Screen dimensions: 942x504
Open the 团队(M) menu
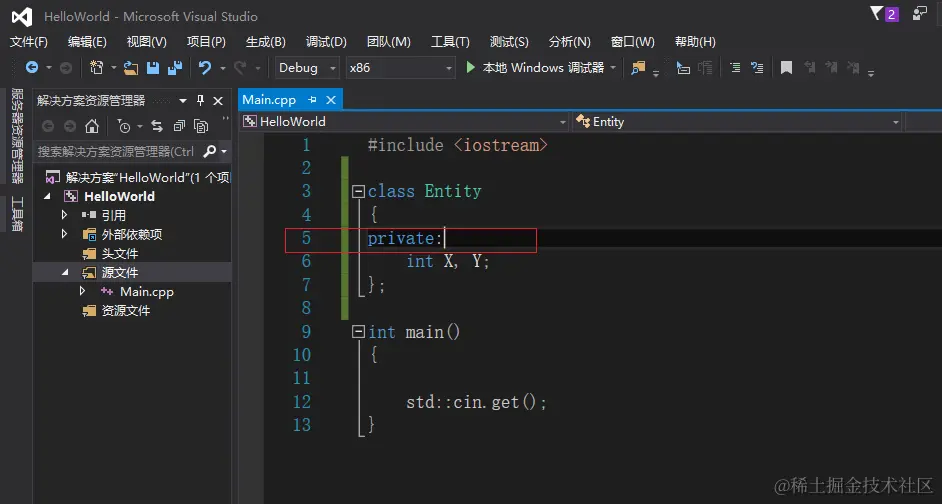(x=389, y=41)
